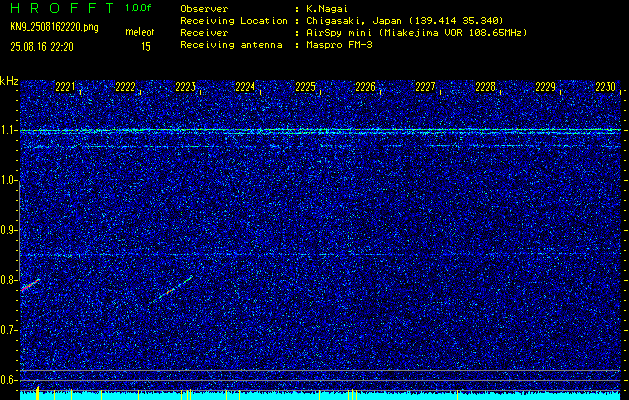Viewport: 629px width, 400px height.
Task: Select the 2222 time marker
Action: 125,87
